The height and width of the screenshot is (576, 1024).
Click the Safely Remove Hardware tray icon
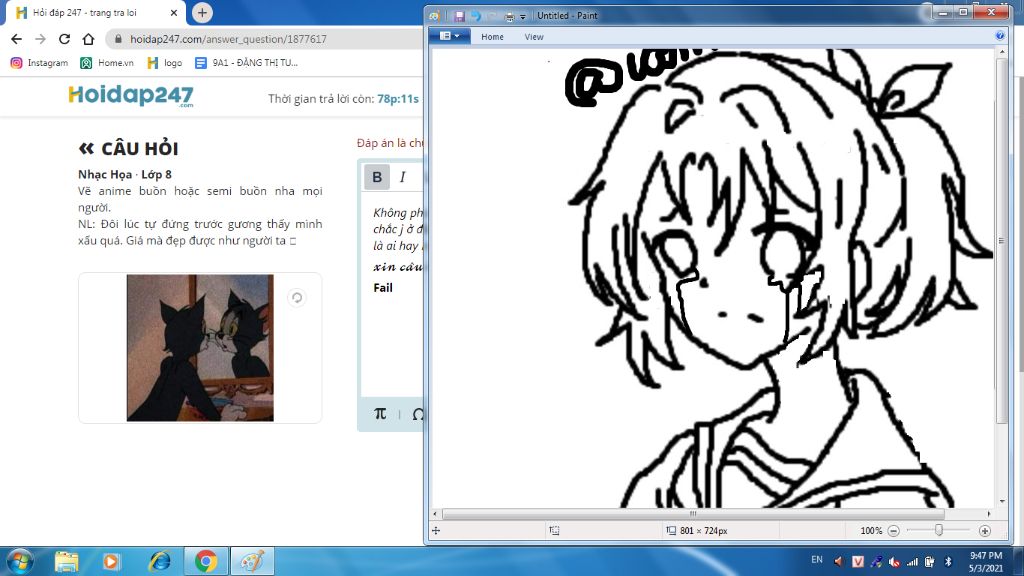pyautogui.click(x=876, y=562)
